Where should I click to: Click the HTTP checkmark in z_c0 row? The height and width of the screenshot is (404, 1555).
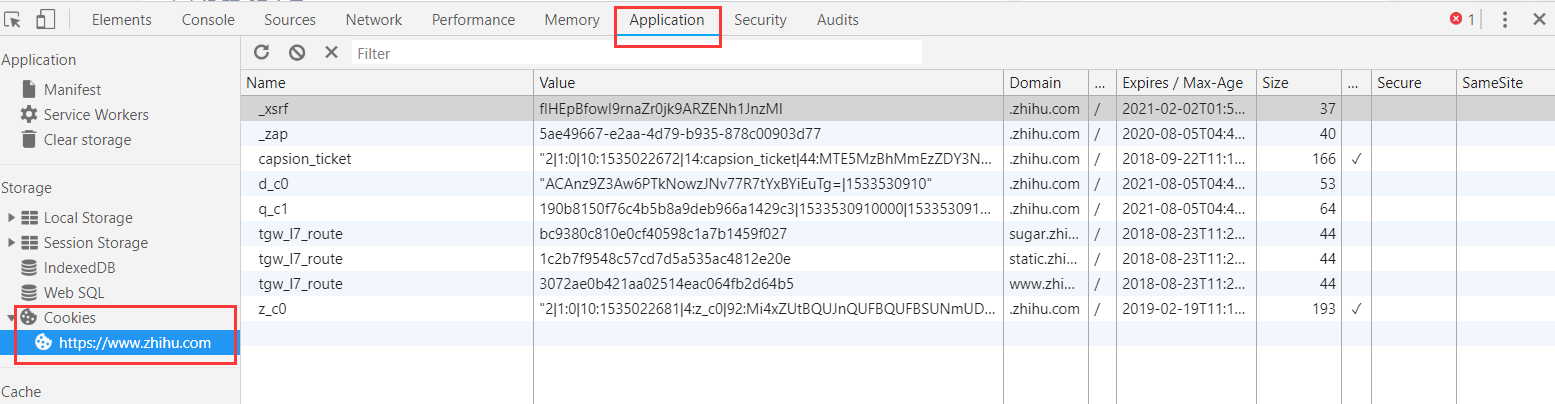[x=1356, y=308]
